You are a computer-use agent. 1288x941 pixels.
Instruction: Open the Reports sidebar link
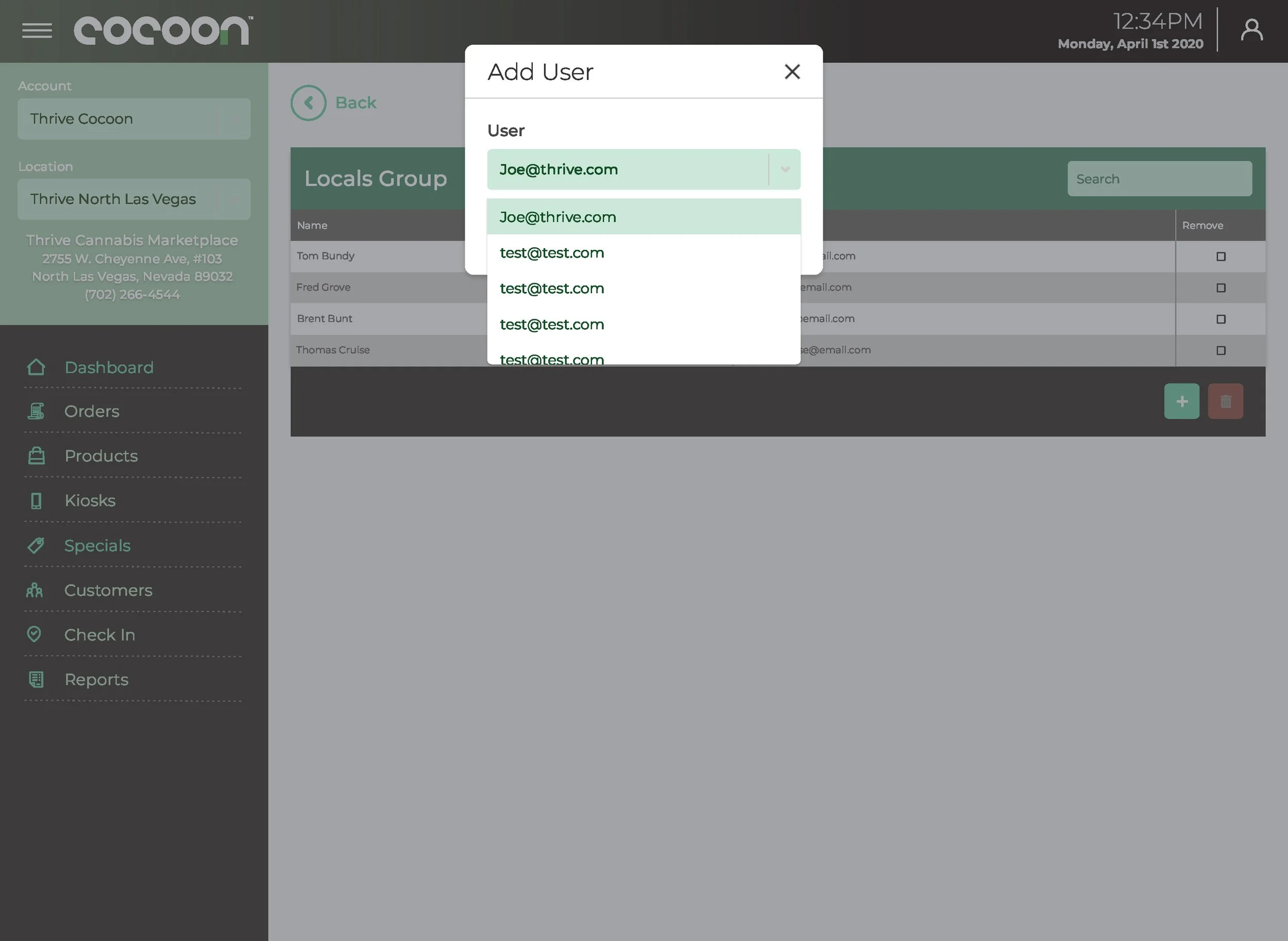(x=96, y=679)
